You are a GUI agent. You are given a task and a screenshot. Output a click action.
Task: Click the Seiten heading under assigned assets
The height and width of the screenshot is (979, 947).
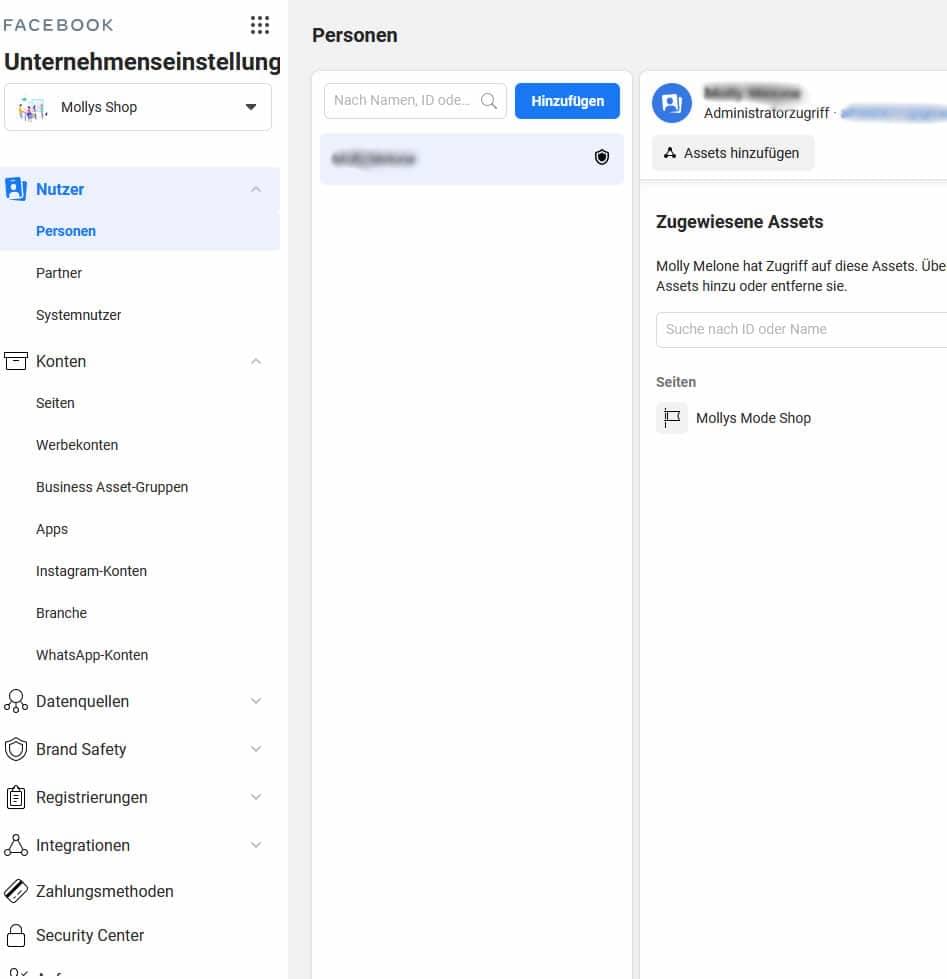click(x=675, y=382)
